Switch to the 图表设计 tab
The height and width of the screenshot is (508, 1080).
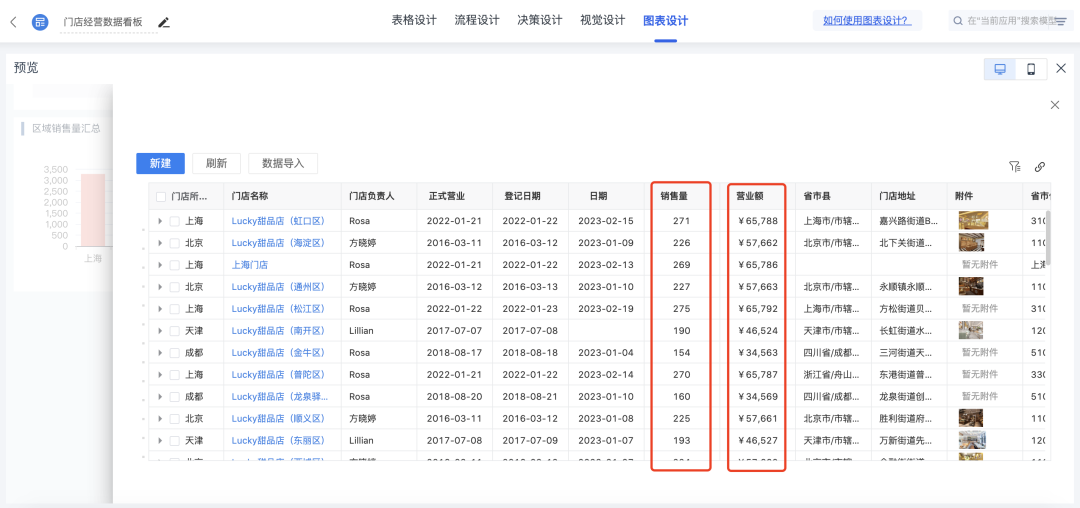point(665,21)
